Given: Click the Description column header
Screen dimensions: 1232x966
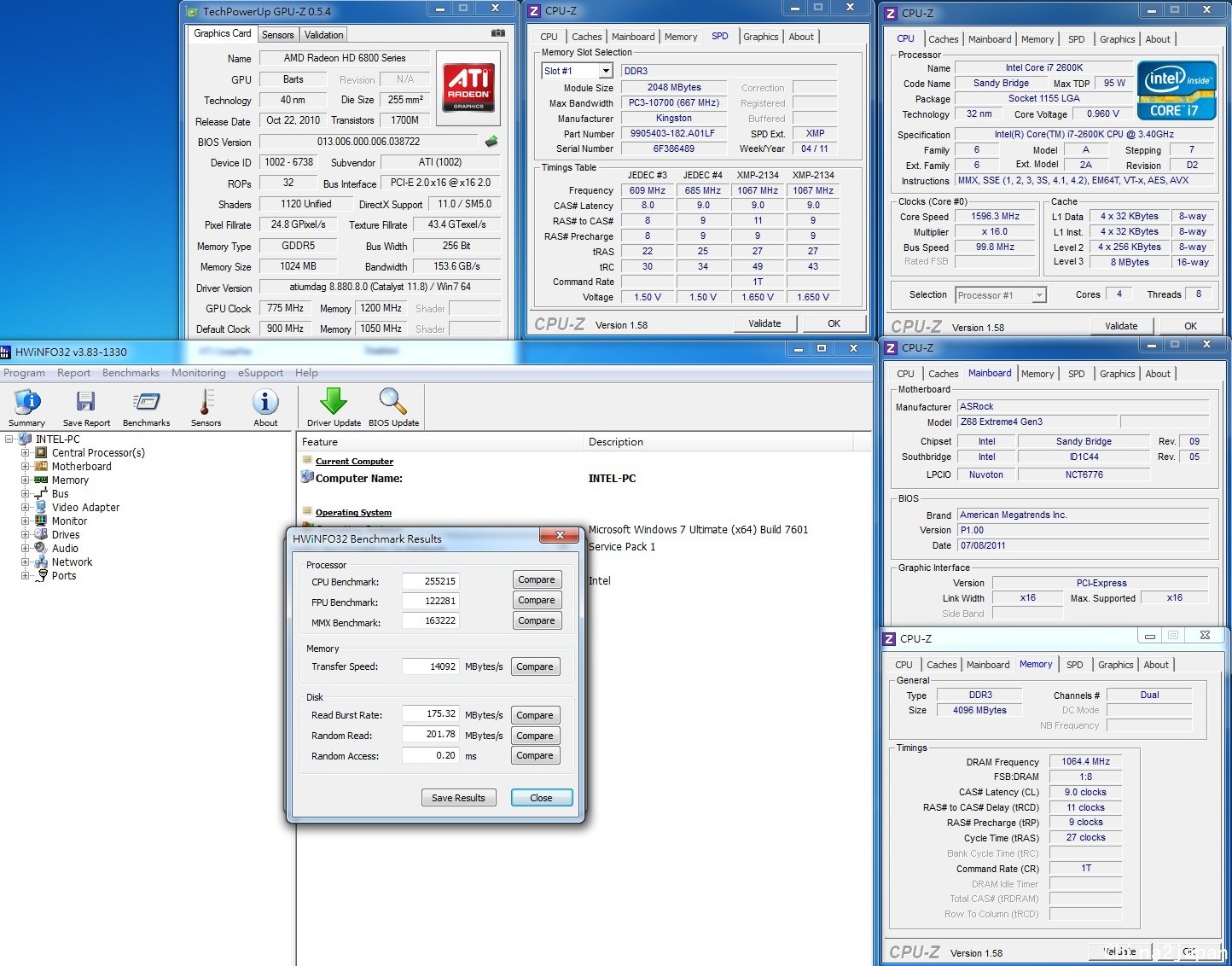Looking at the screenshot, I should coord(719,442).
